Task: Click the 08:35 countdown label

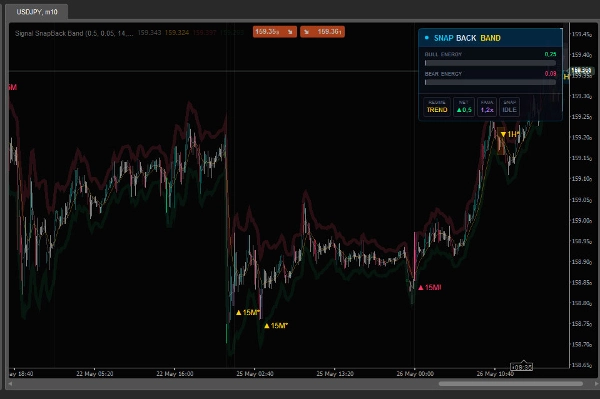Action: (522, 367)
